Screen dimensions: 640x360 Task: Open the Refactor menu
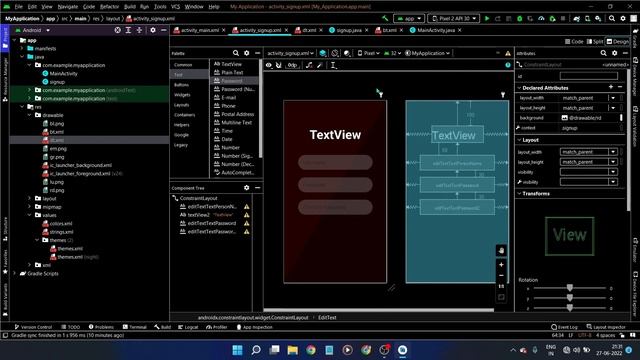point(109,7)
